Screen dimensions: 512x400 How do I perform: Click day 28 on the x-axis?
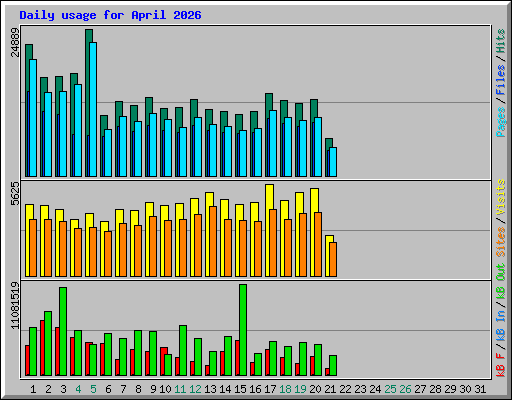(x=435, y=389)
